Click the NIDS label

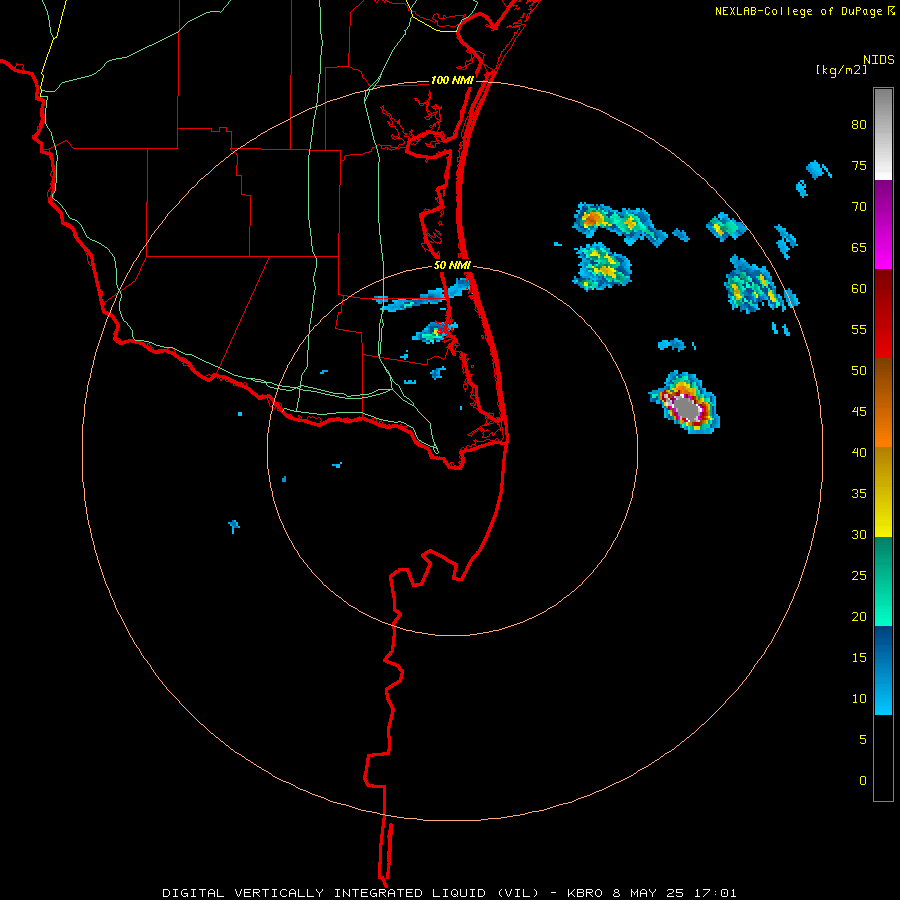coord(878,59)
